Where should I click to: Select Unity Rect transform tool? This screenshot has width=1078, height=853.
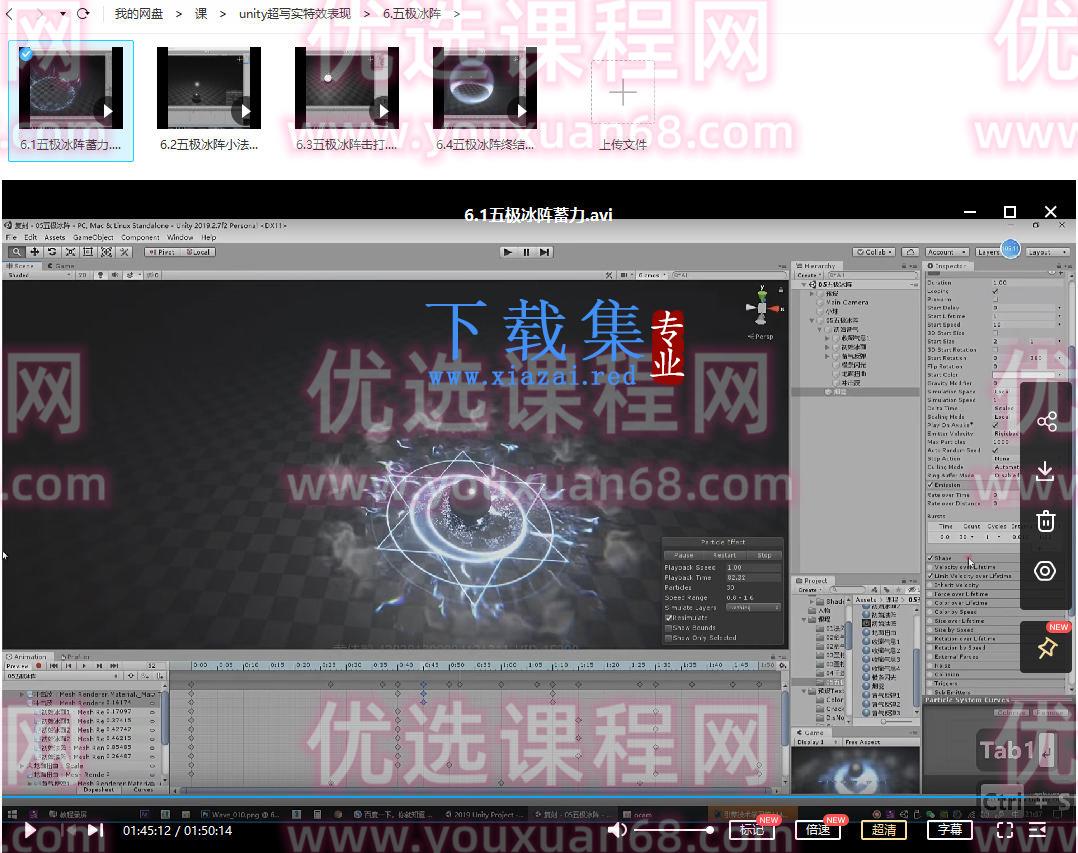(x=87, y=252)
